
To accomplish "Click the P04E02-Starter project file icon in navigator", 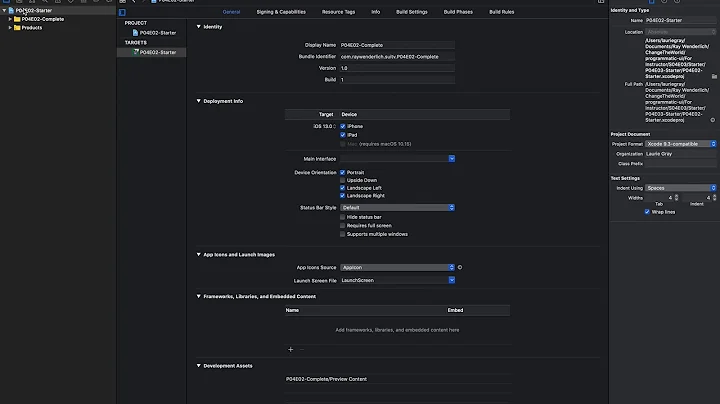I will tap(12, 10).
